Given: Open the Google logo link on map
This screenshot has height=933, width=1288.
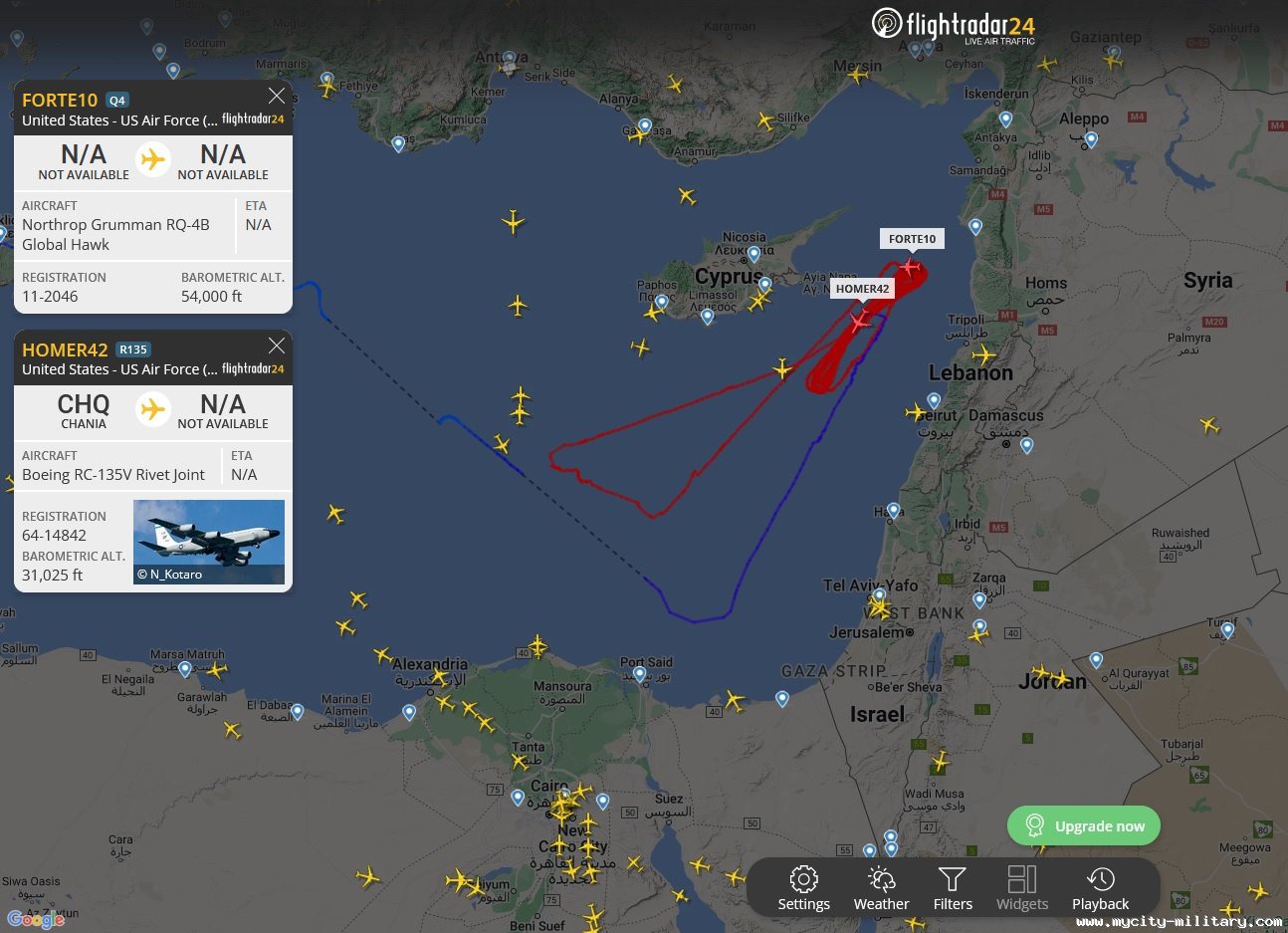Looking at the screenshot, I should 36,919.
